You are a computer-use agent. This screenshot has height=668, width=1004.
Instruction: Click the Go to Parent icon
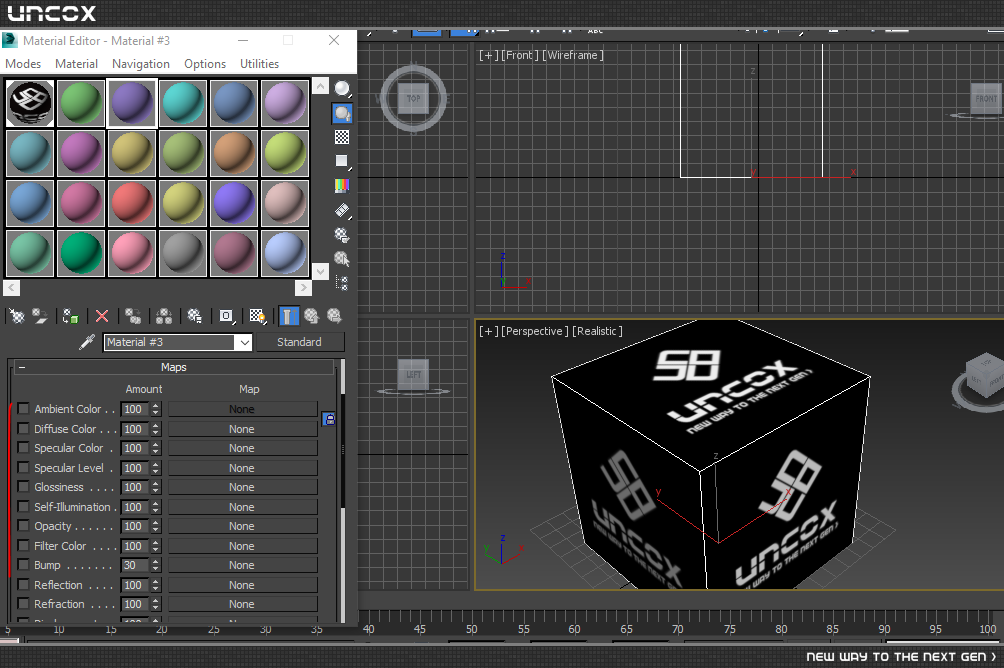311,316
